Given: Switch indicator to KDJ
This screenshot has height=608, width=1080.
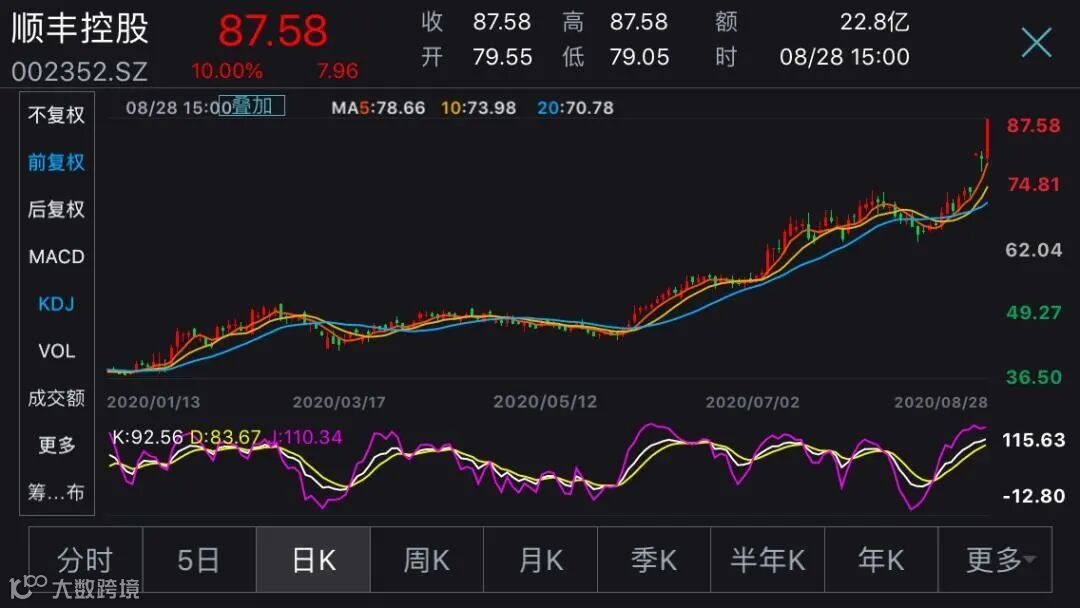Looking at the screenshot, I should 56,304.
